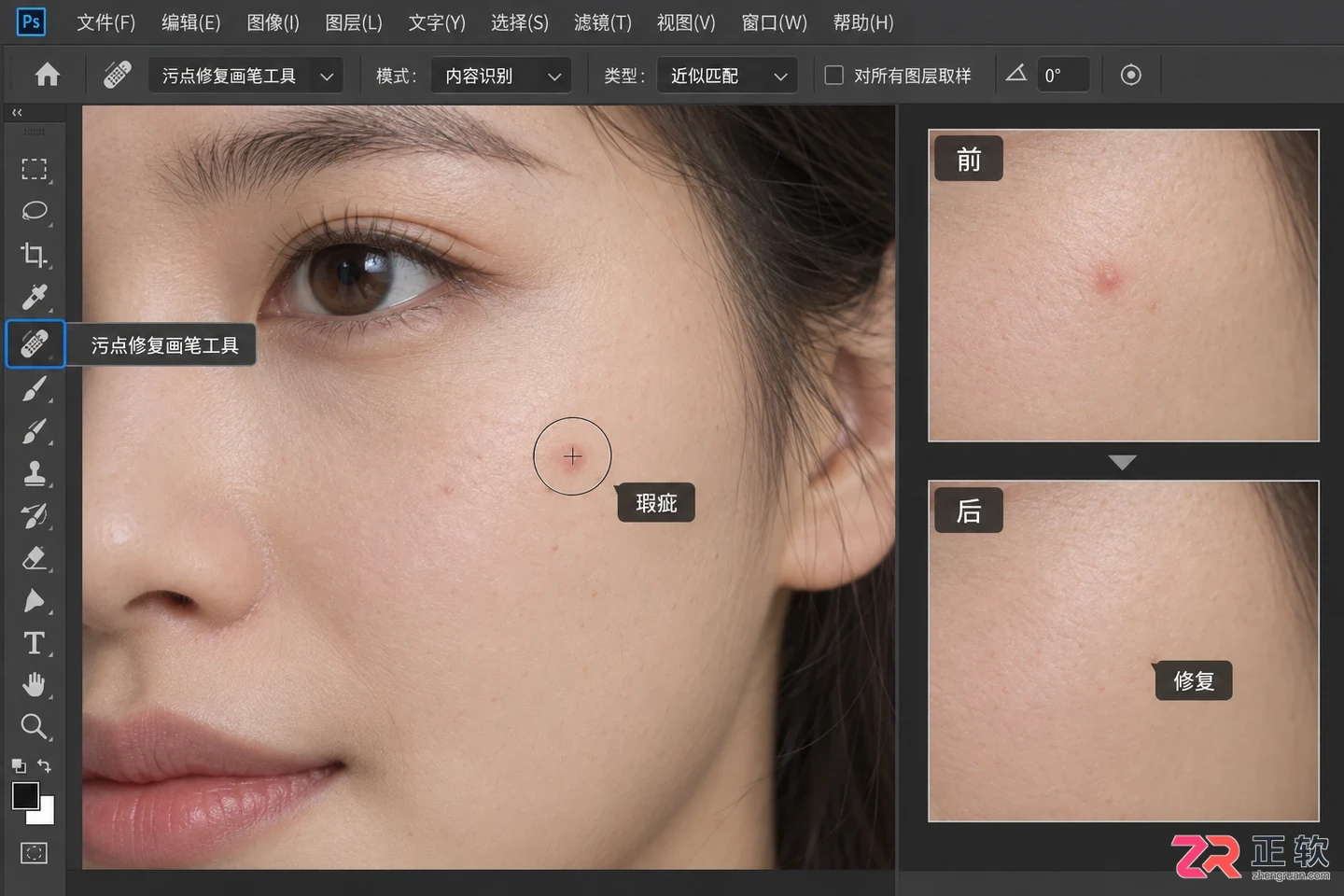Select the Rectangular Marquee tool
The image size is (1344, 896).
pyautogui.click(x=35, y=169)
